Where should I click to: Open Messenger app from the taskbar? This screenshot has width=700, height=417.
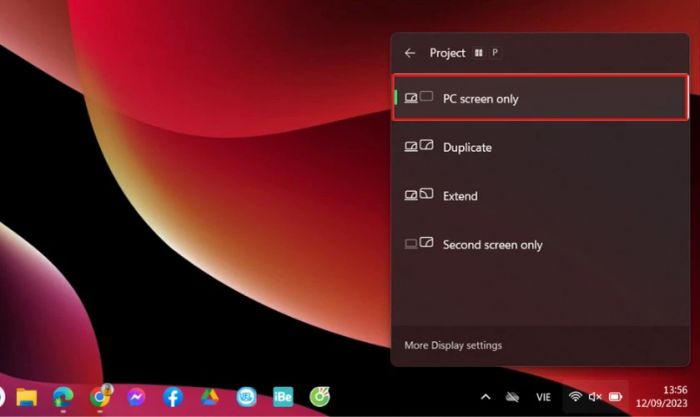click(x=137, y=397)
